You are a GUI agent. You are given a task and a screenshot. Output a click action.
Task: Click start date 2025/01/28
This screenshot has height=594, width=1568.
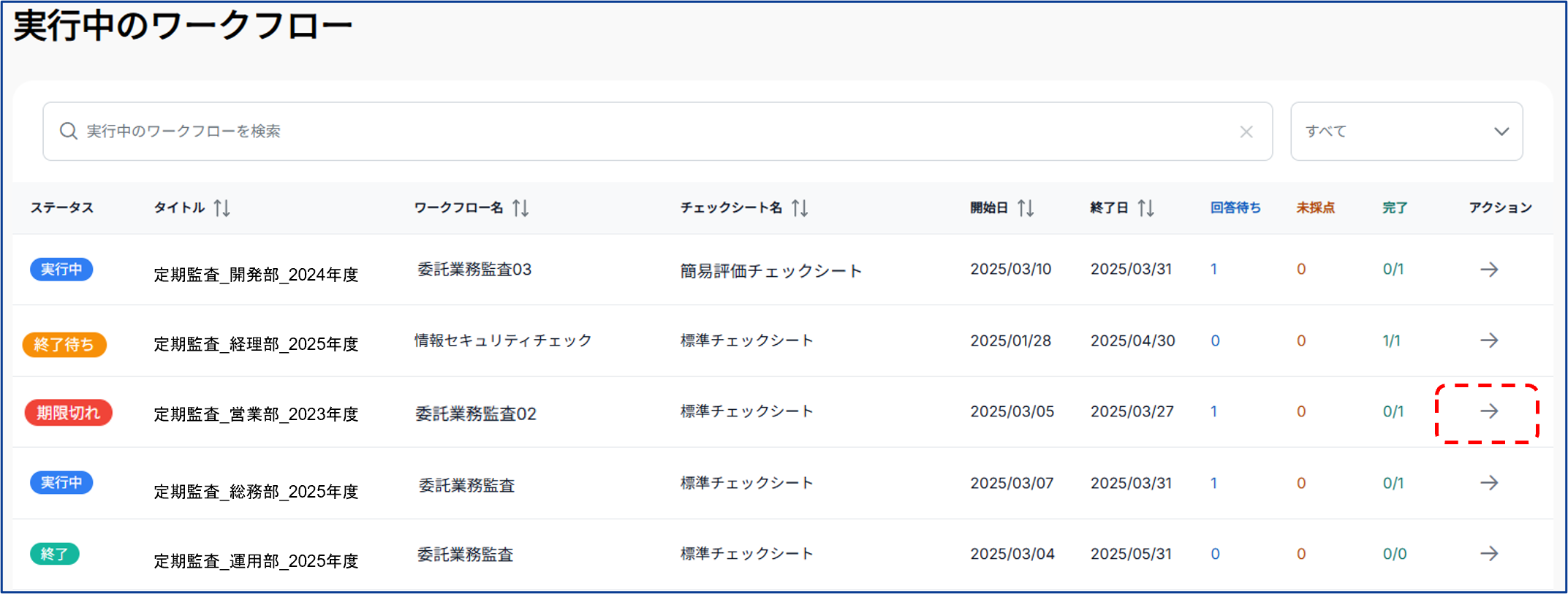pos(1011,340)
